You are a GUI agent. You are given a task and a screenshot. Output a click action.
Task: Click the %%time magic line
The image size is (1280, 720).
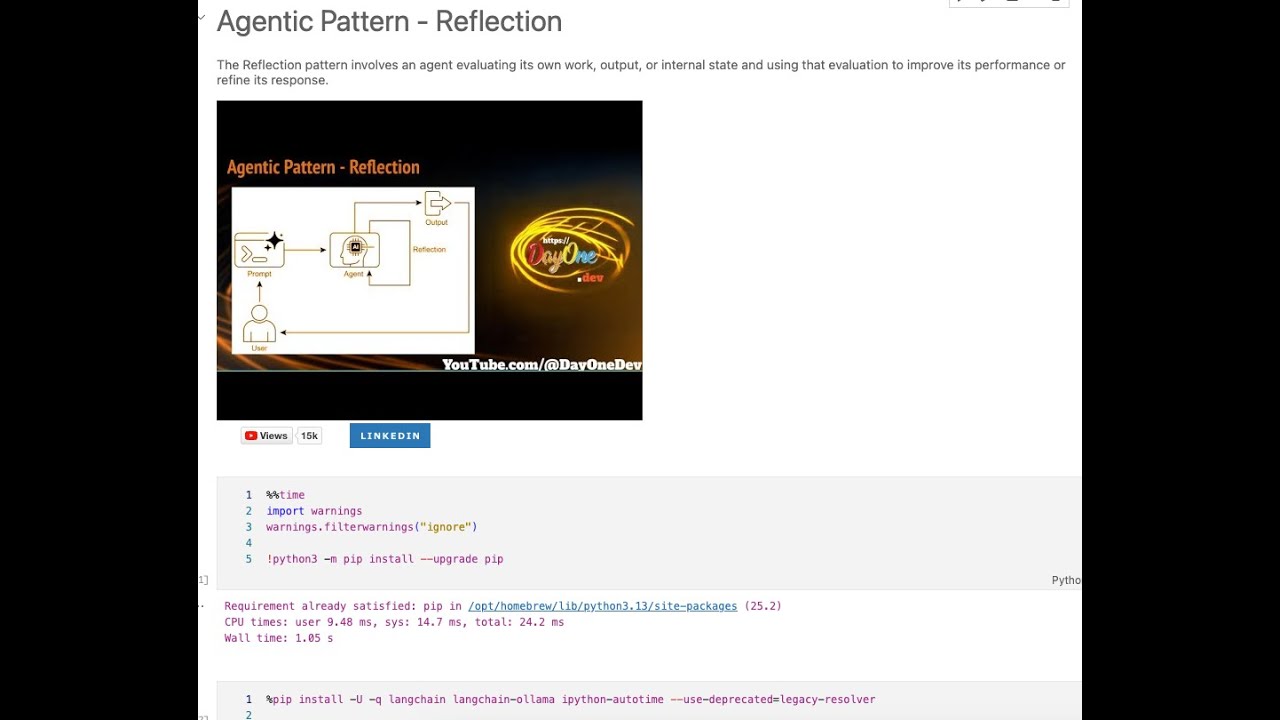[285, 495]
